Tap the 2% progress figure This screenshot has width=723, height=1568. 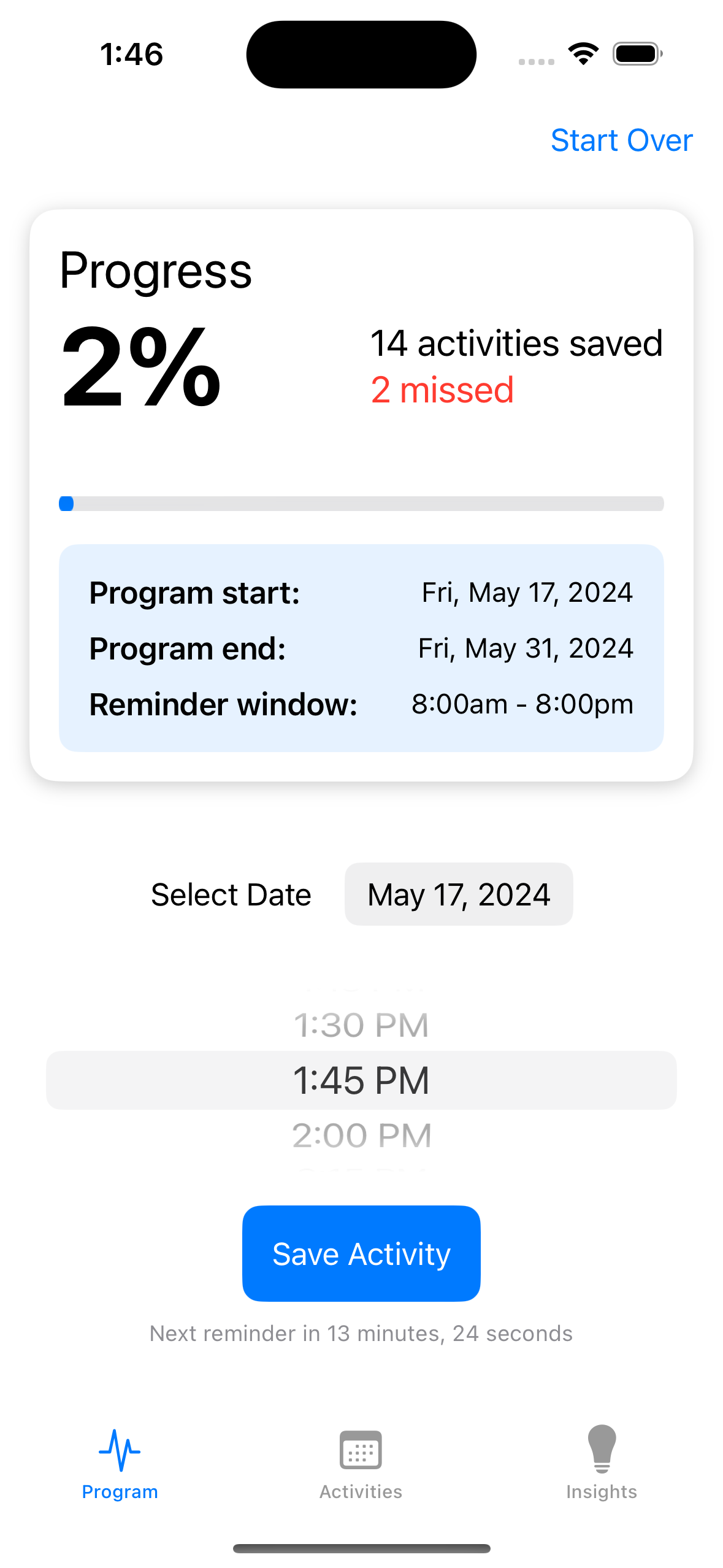[x=141, y=367]
